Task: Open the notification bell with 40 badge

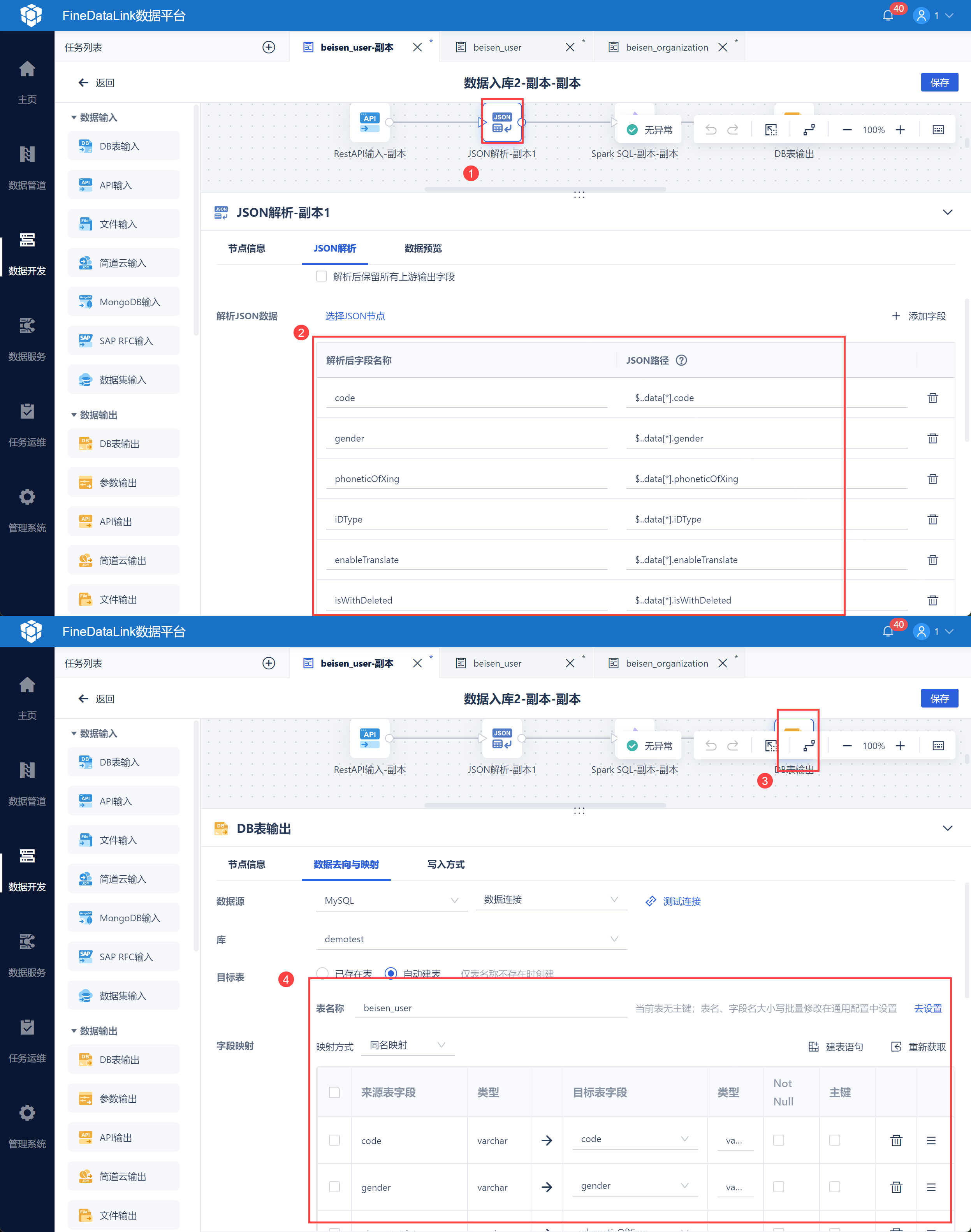Action: (887, 15)
